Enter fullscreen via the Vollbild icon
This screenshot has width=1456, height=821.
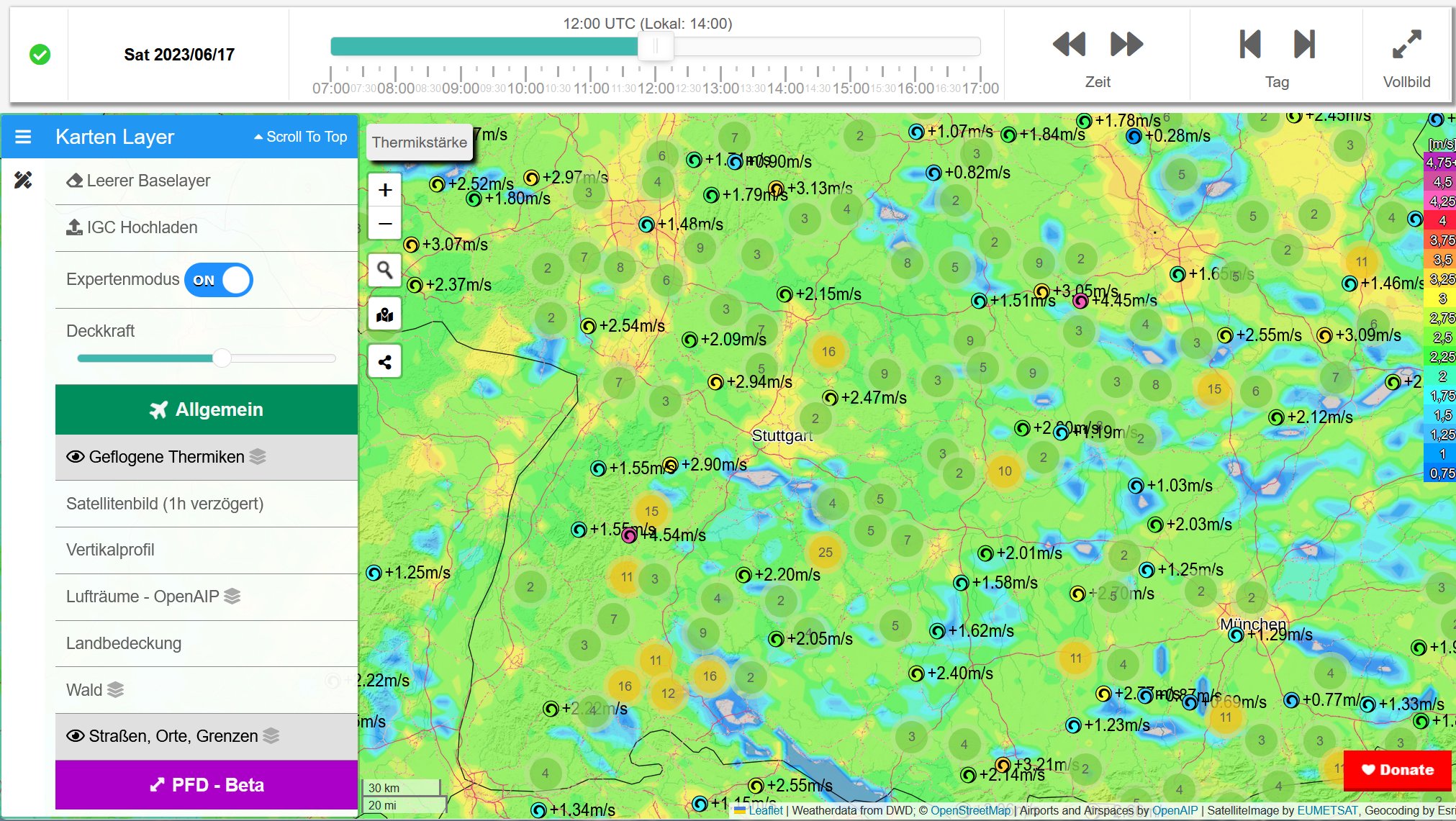(x=1406, y=45)
